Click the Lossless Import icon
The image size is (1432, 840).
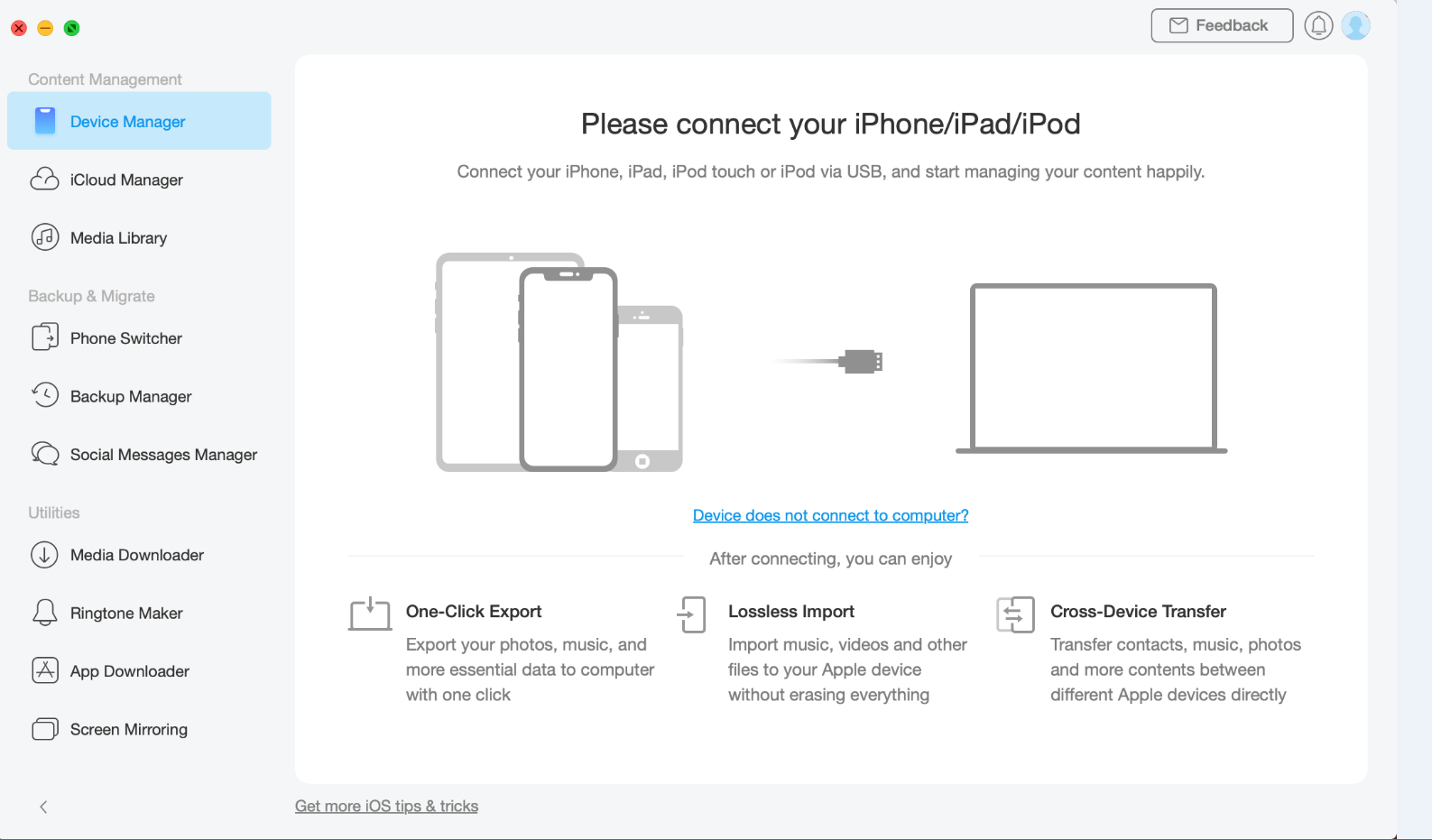coord(692,614)
